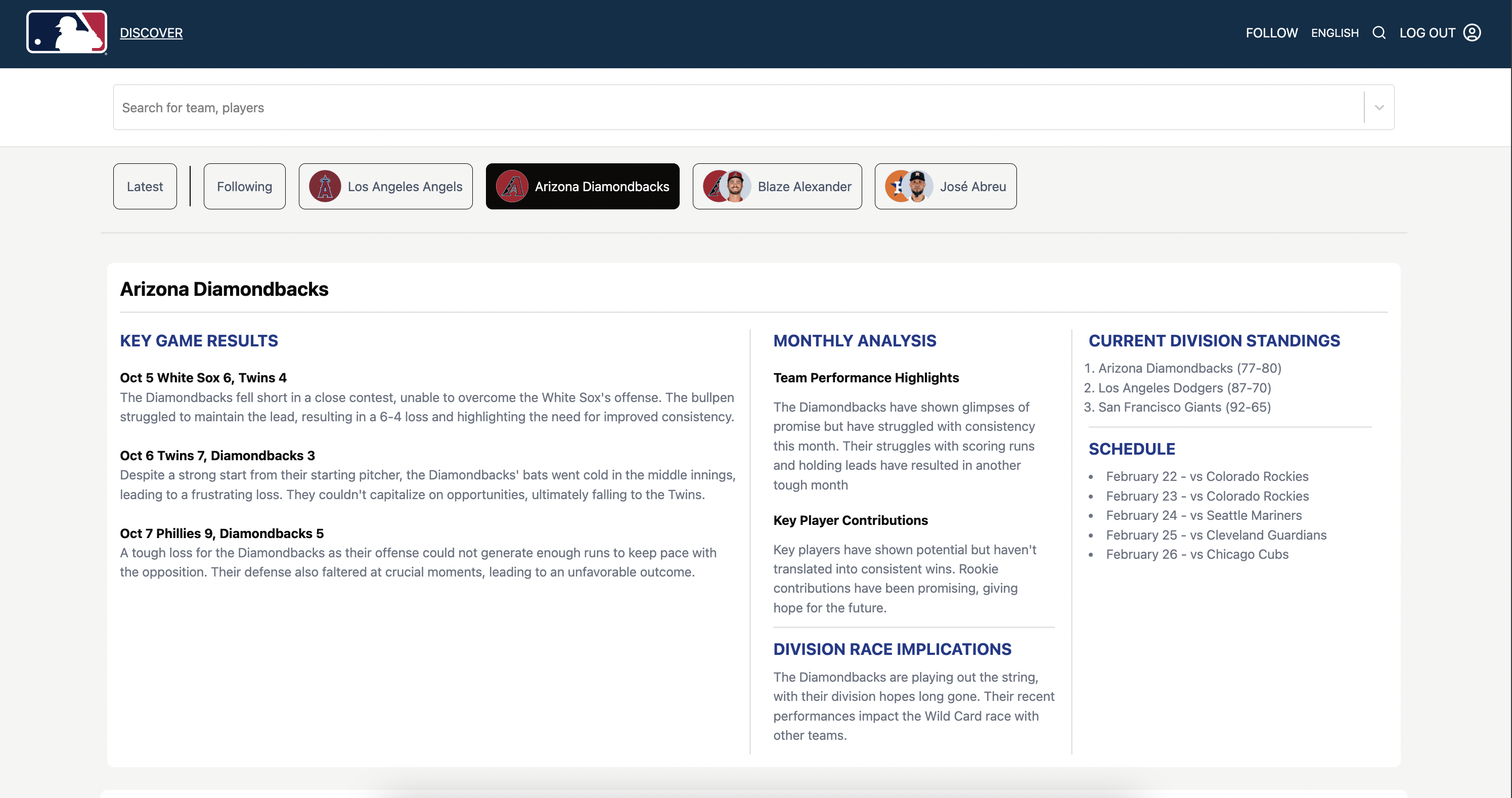
Task: Open the DISCOVER link
Action: pyautogui.click(x=151, y=33)
